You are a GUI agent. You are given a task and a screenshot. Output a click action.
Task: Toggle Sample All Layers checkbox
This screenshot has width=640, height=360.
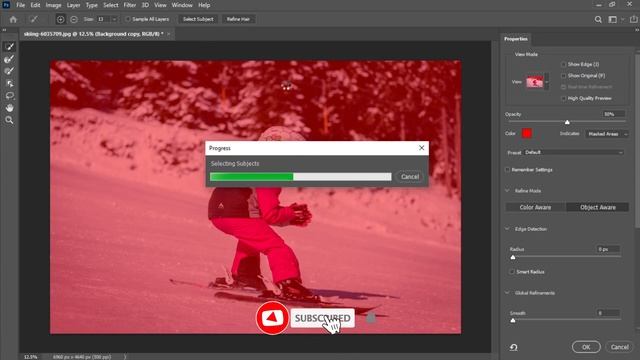128,19
